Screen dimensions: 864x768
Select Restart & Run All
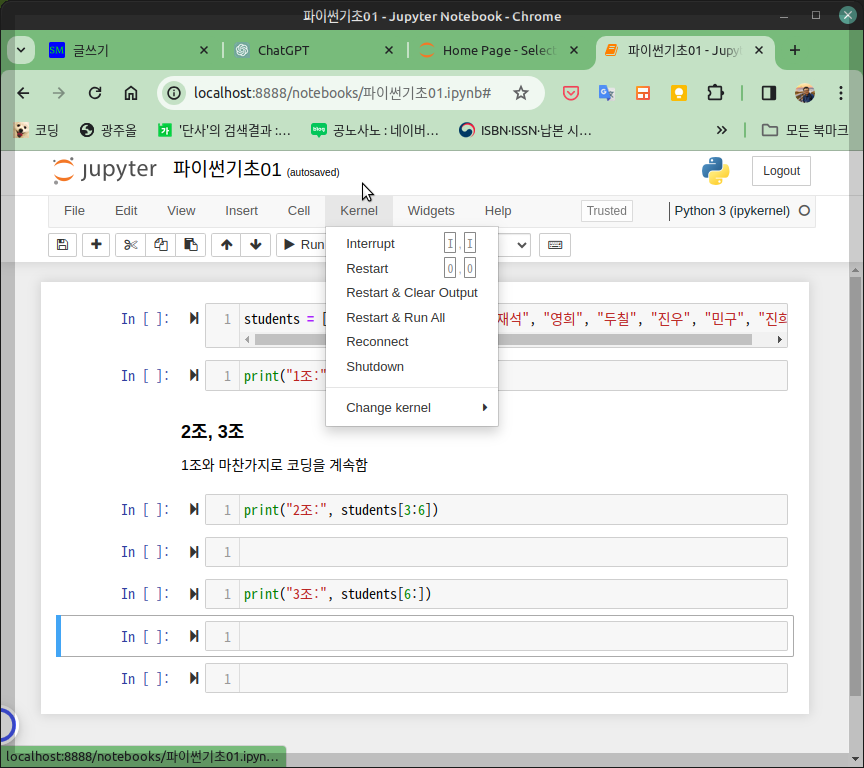click(412, 317)
